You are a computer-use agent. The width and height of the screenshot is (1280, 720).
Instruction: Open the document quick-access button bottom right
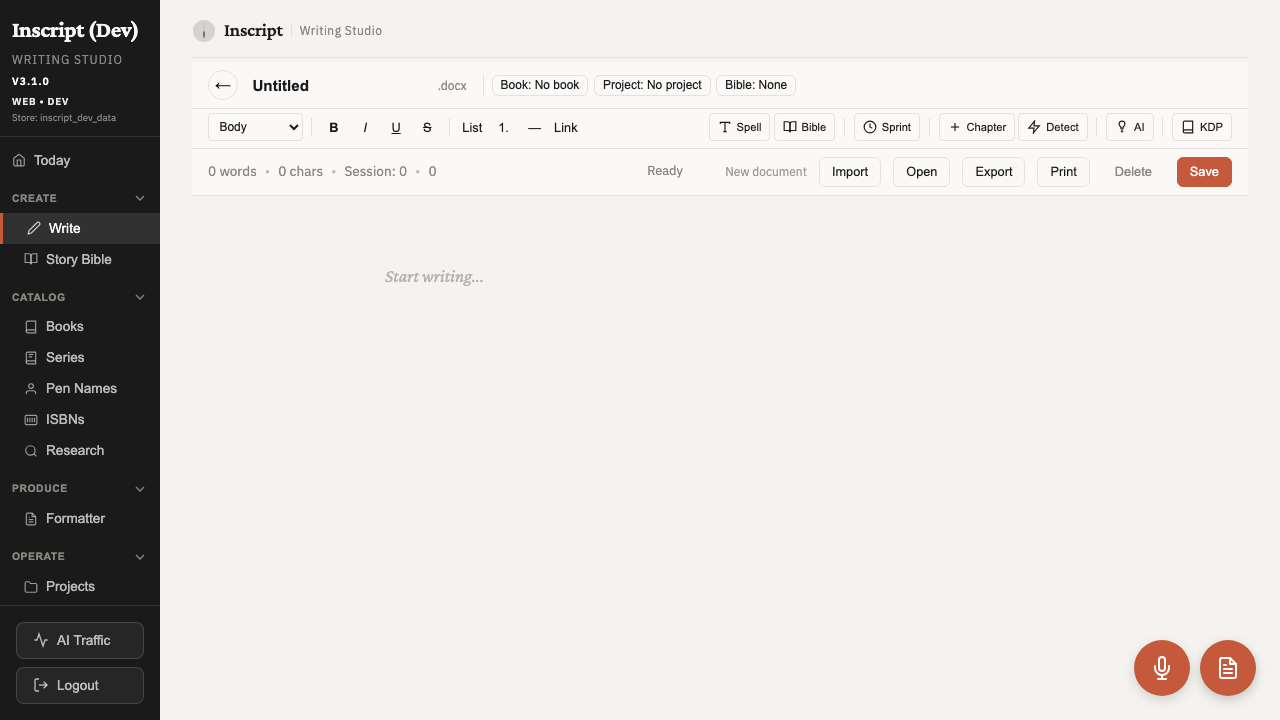click(1227, 667)
